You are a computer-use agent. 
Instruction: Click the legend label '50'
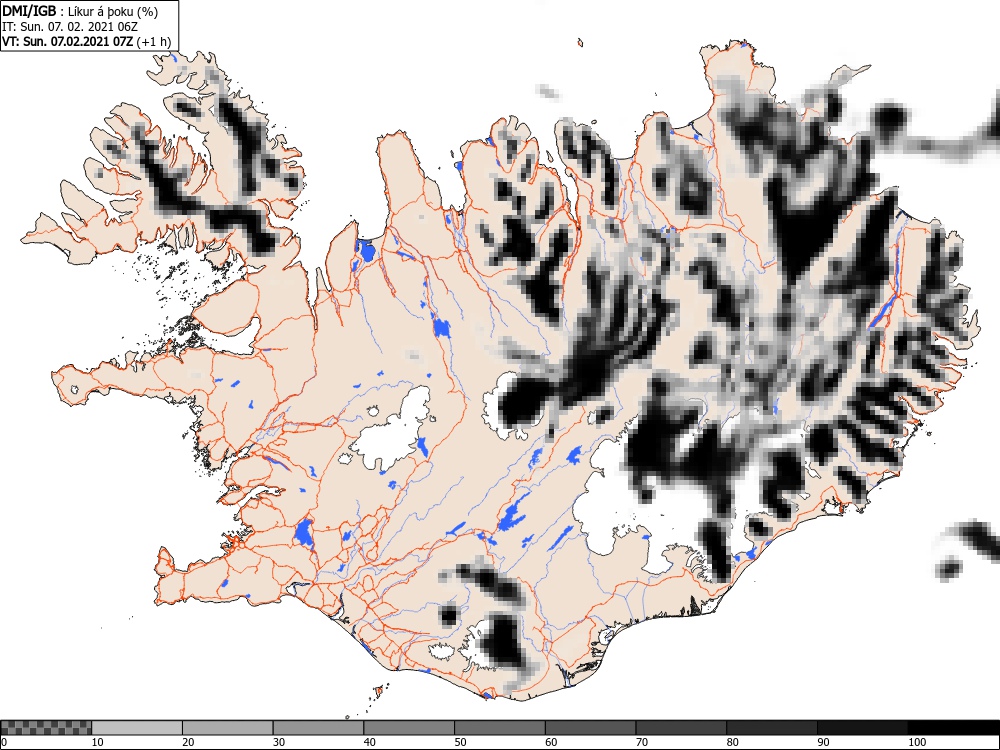pos(460,742)
